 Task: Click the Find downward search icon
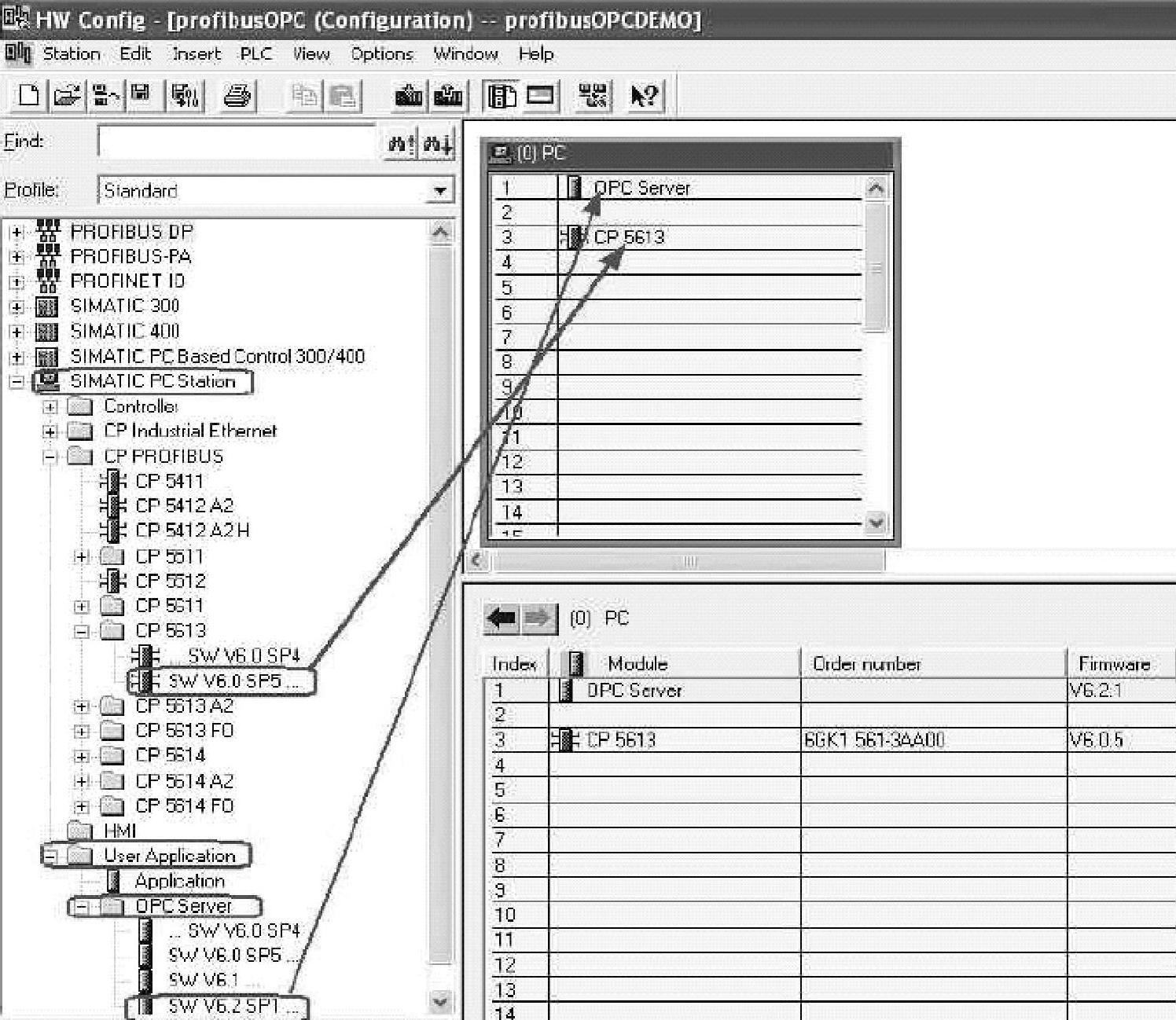pyautogui.click(x=438, y=144)
